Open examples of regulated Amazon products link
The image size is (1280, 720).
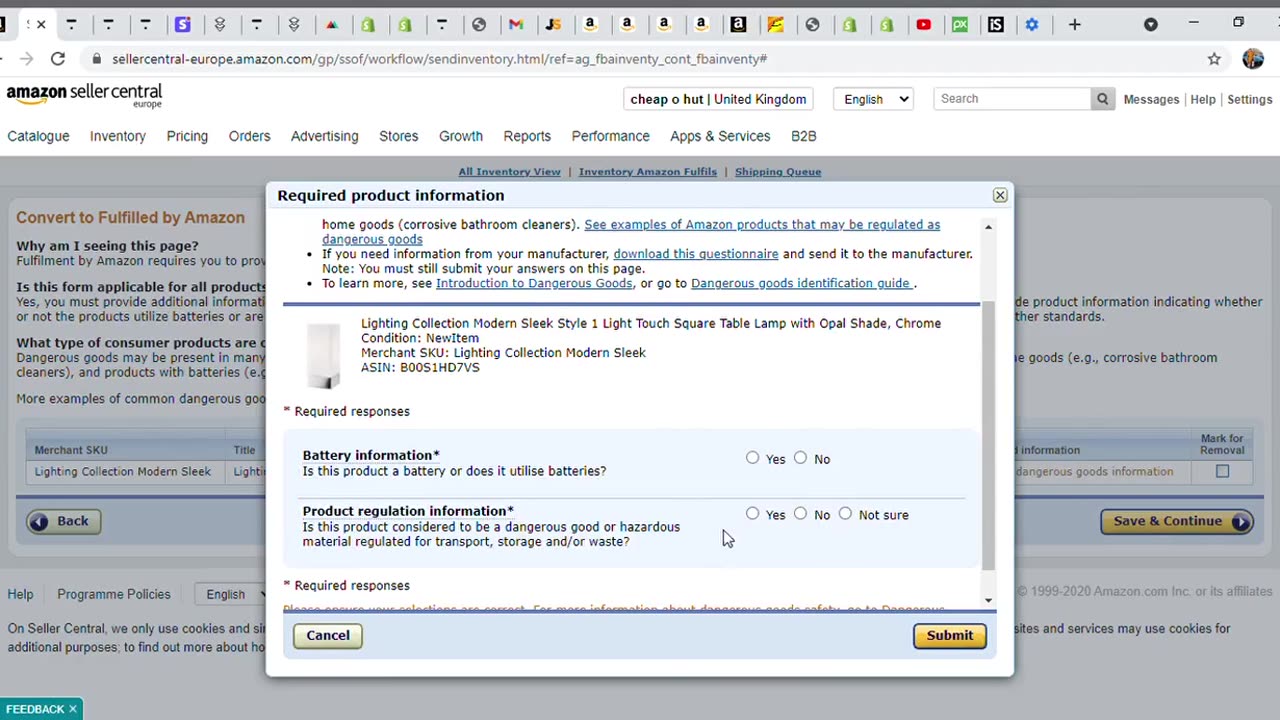click(x=762, y=225)
